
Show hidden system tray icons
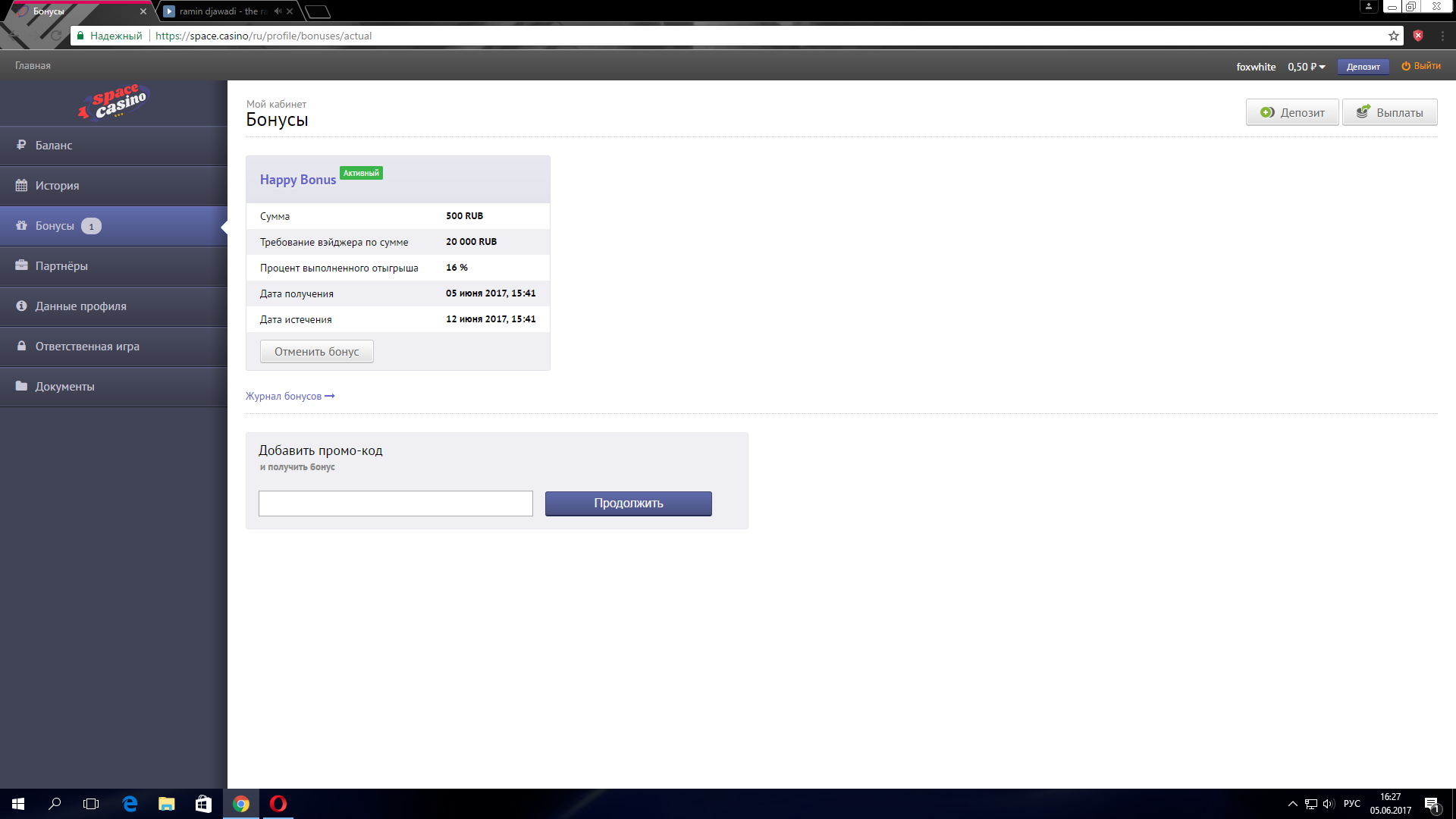1293,804
